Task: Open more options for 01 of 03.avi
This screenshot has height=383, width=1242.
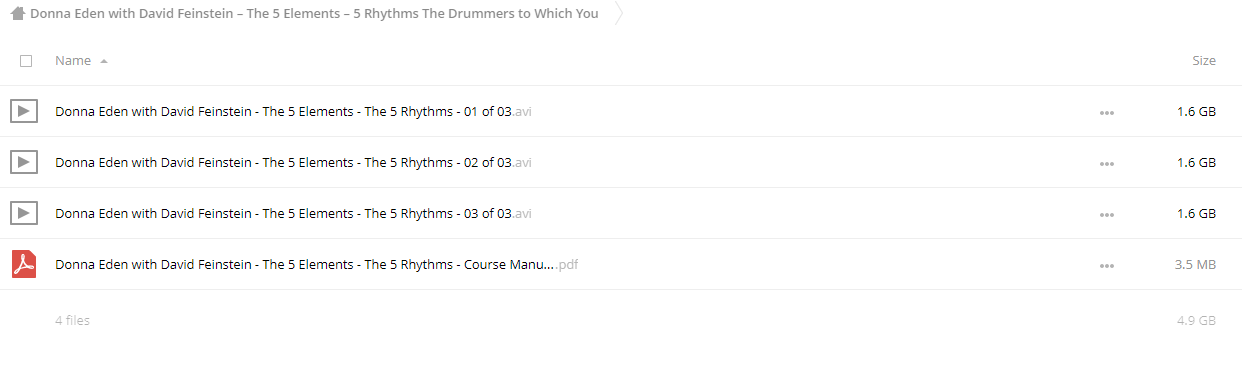Action: 1106,112
